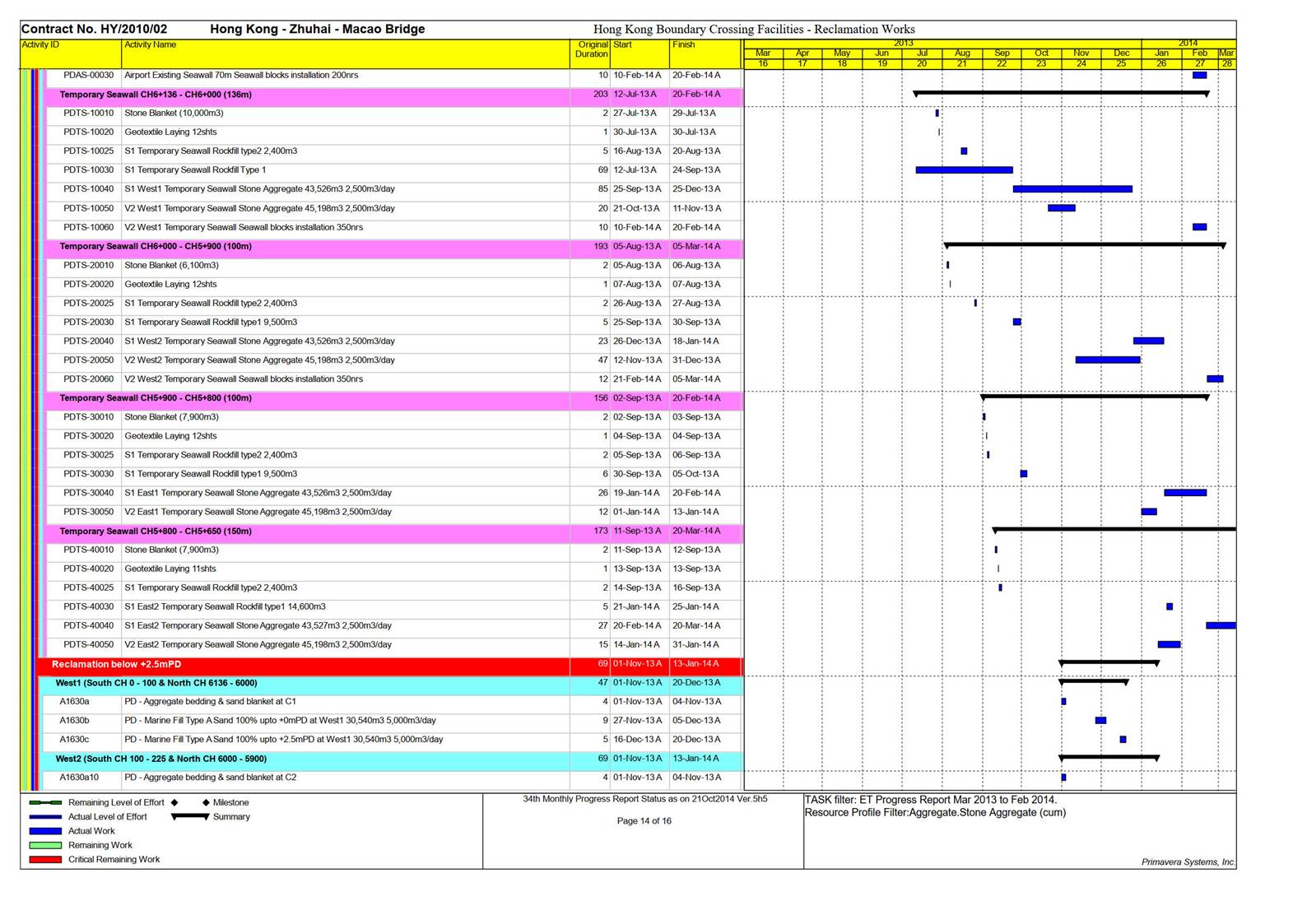The width and height of the screenshot is (1307, 924).
Task: Click the 'Primavera Systems, Inc.' footer credit
Action: (x=1188, y=862)
